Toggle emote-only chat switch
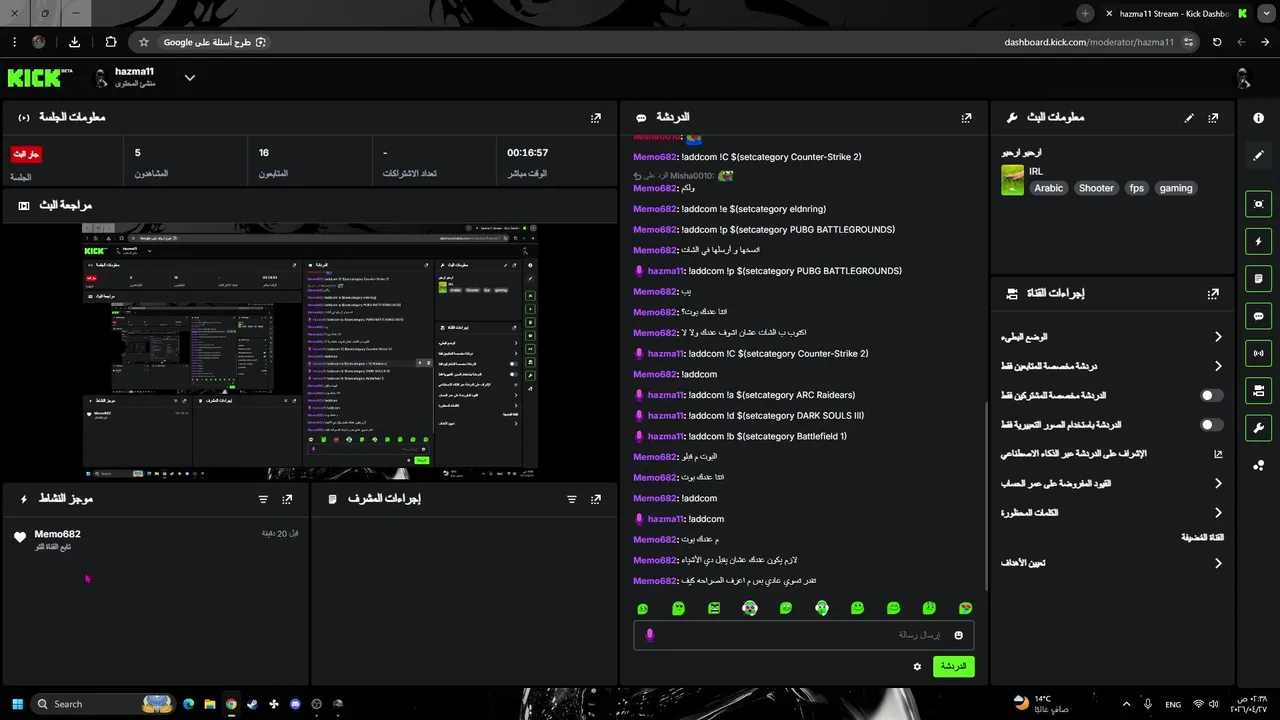Screen dimensions: 1280x720 point(1212,424)
